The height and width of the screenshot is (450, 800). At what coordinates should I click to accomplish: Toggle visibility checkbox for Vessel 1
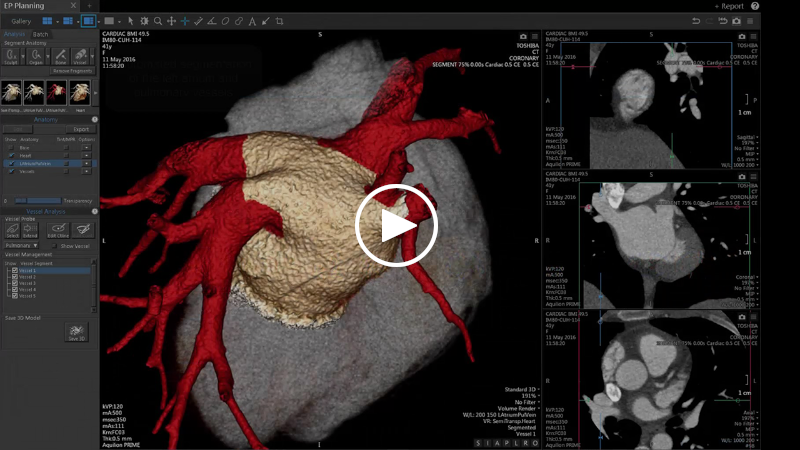point(15,270)
